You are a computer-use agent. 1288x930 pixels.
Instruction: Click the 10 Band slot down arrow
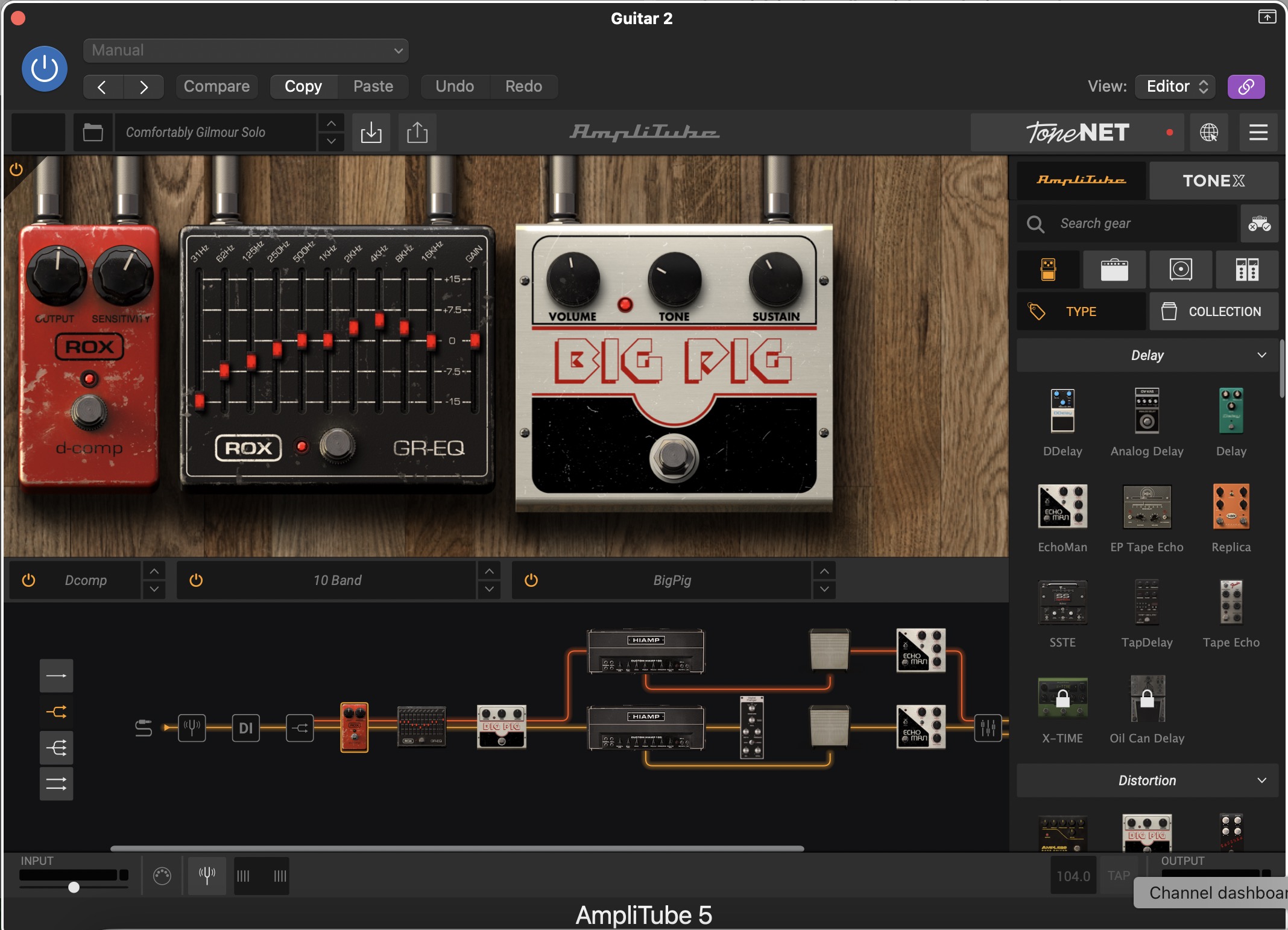(x=489, y=589)
